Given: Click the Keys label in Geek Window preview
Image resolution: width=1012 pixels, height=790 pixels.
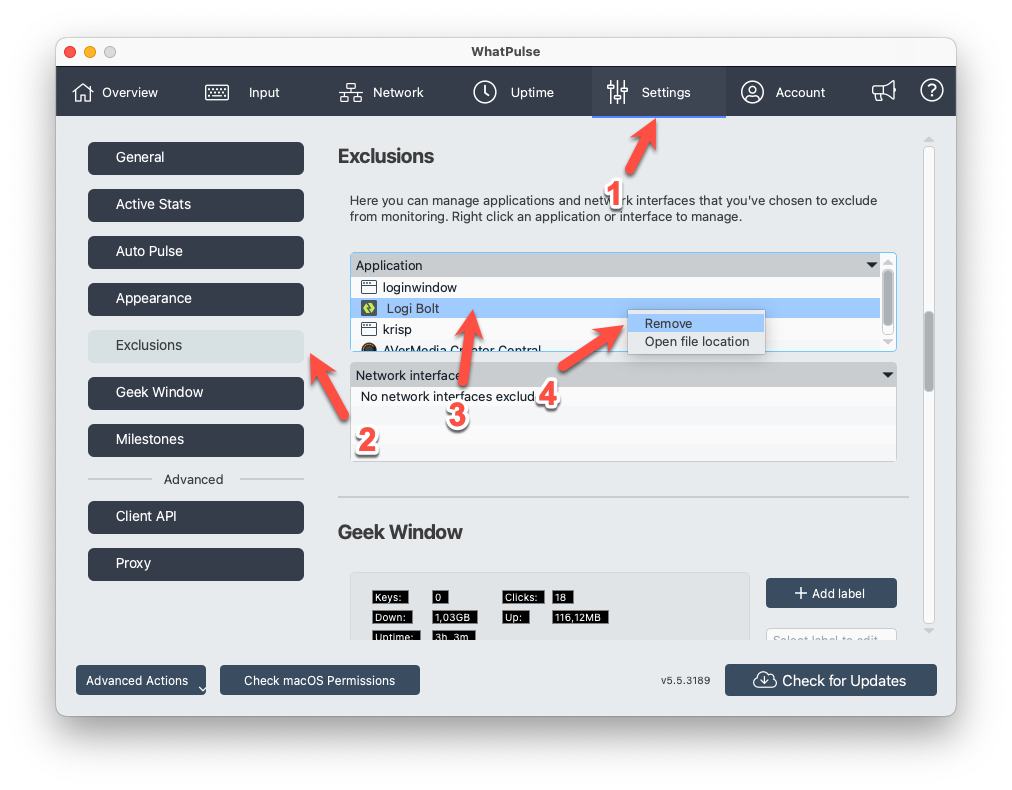Looking at the screenshot, I should click(390, 597).
